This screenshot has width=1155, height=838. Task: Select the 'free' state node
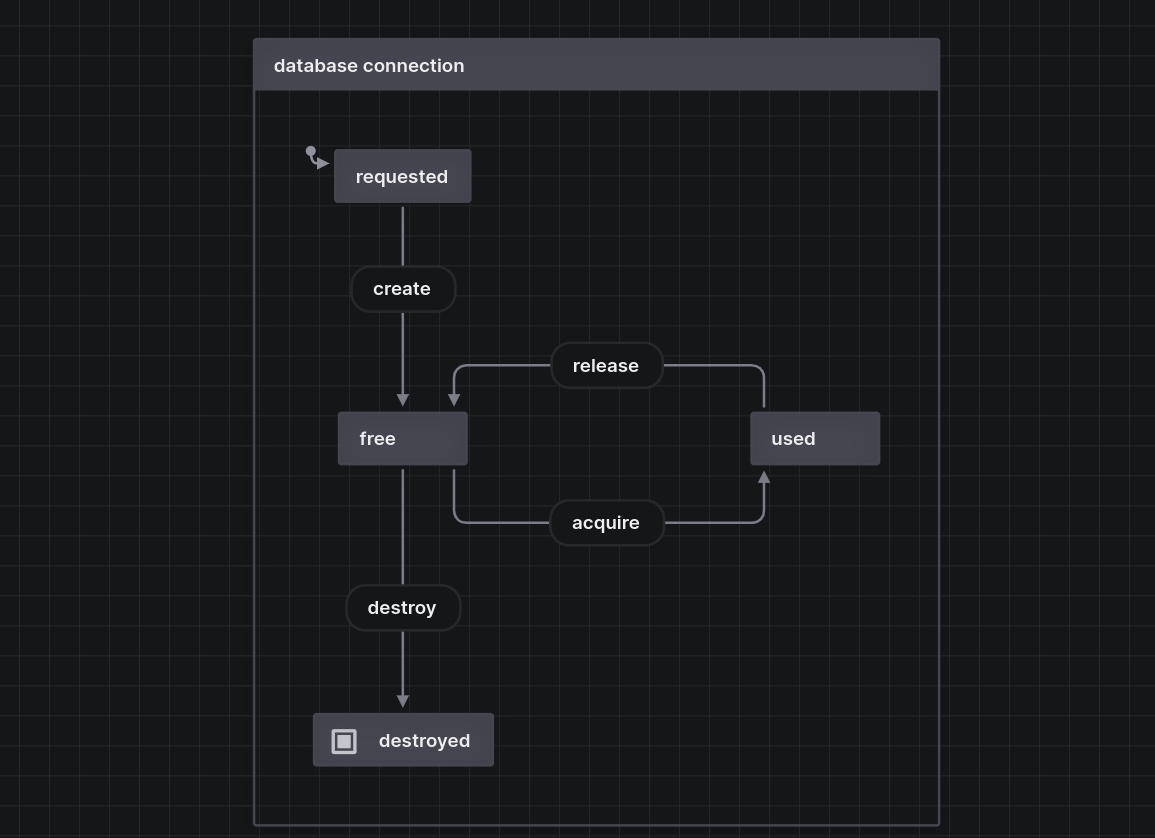coord(402,439)
